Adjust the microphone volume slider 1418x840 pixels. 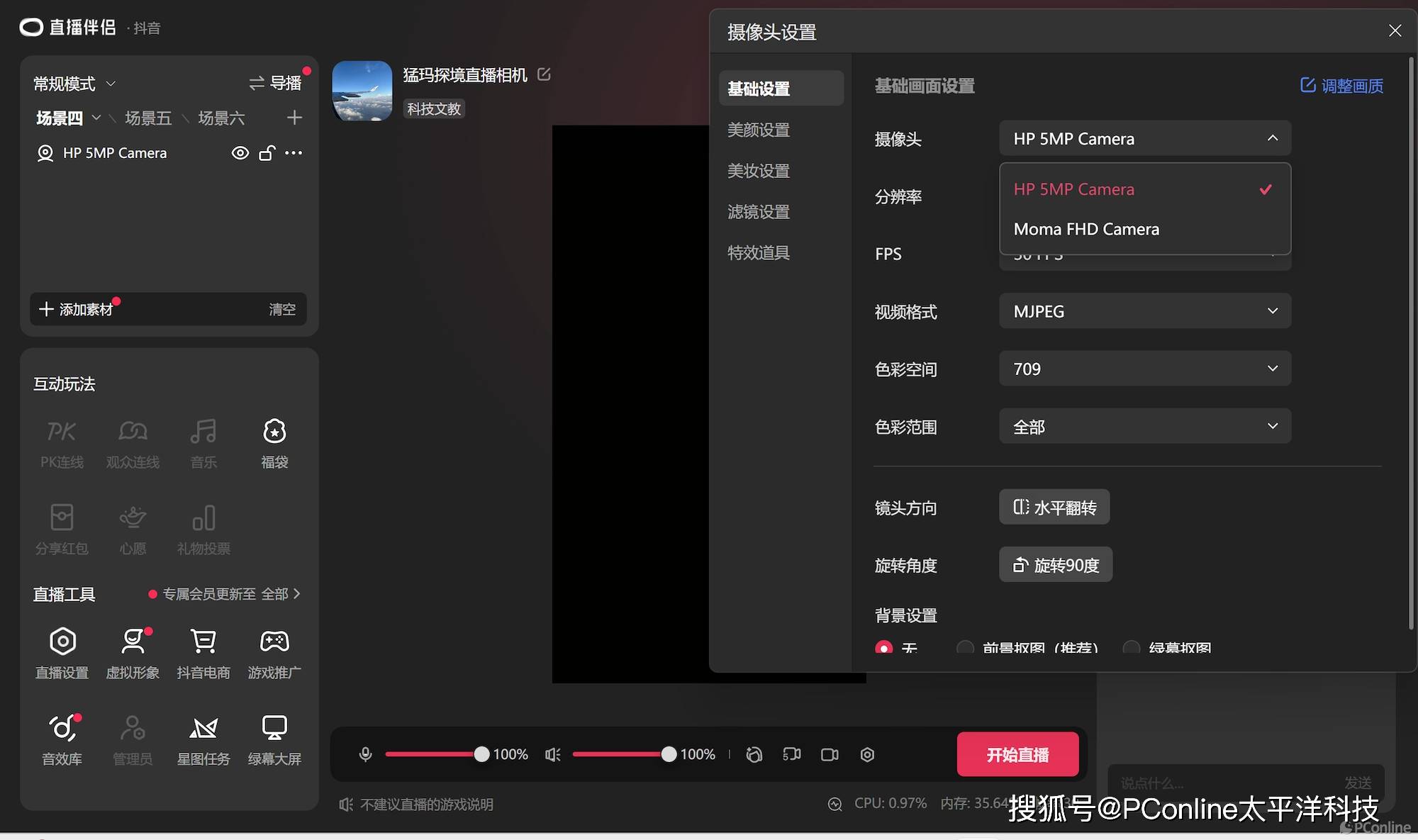tap(437, 754)
